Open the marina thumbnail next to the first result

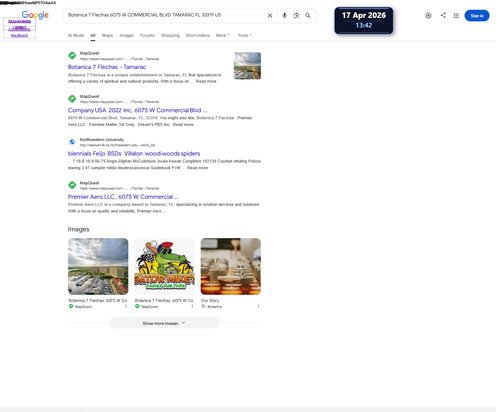point(247,66)
